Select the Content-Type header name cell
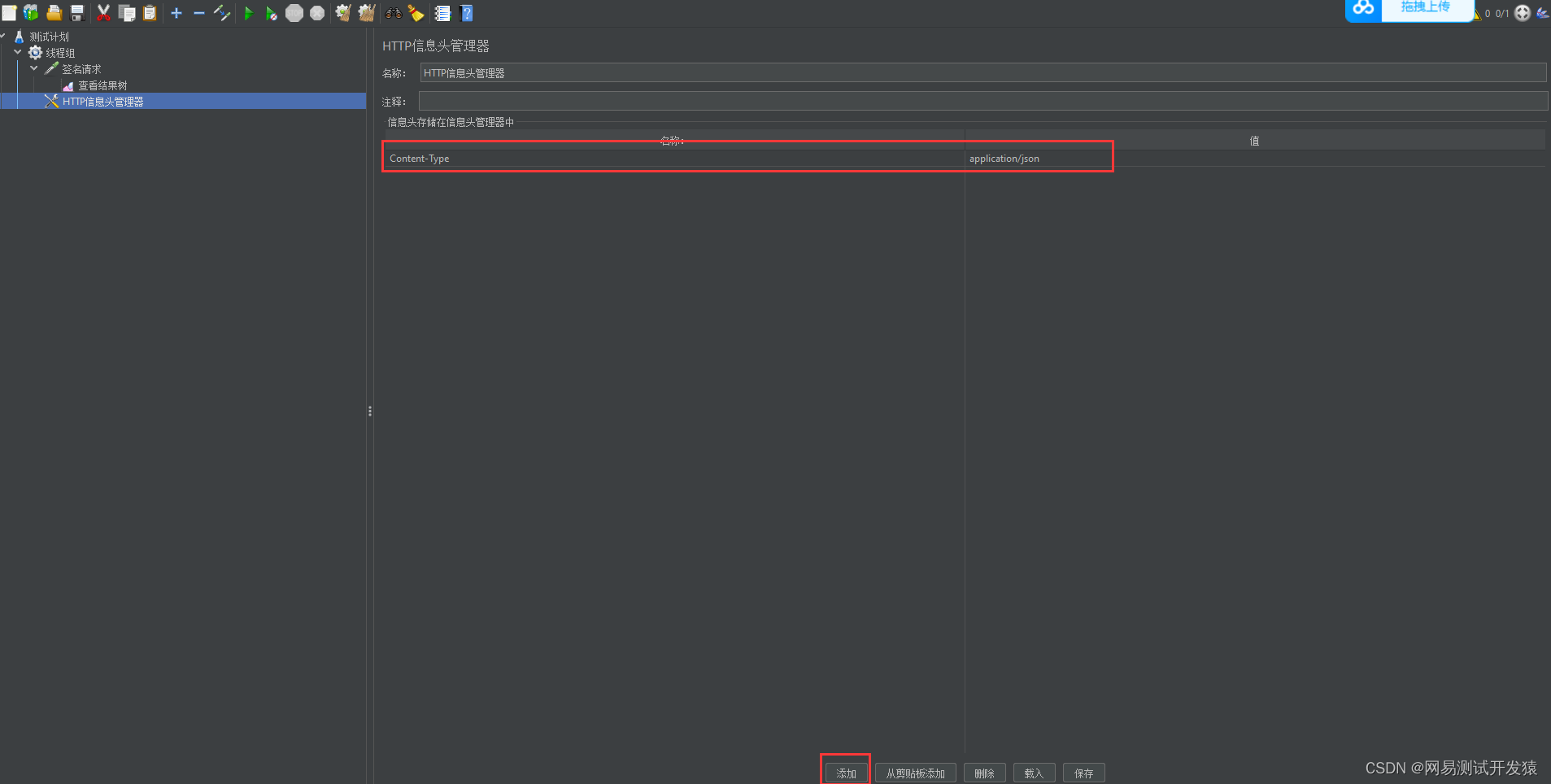Viewport: 1551px width, 784px height. (674, 159)
